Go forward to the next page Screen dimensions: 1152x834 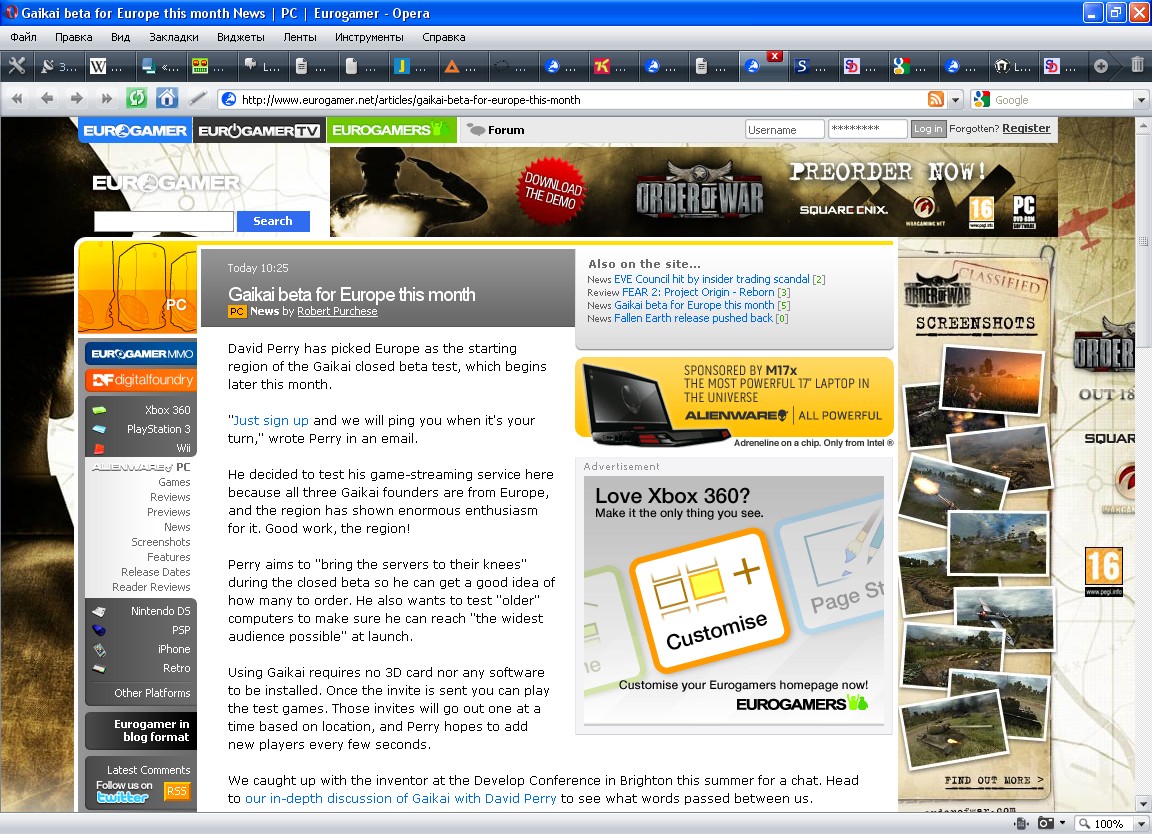[76, 98]
